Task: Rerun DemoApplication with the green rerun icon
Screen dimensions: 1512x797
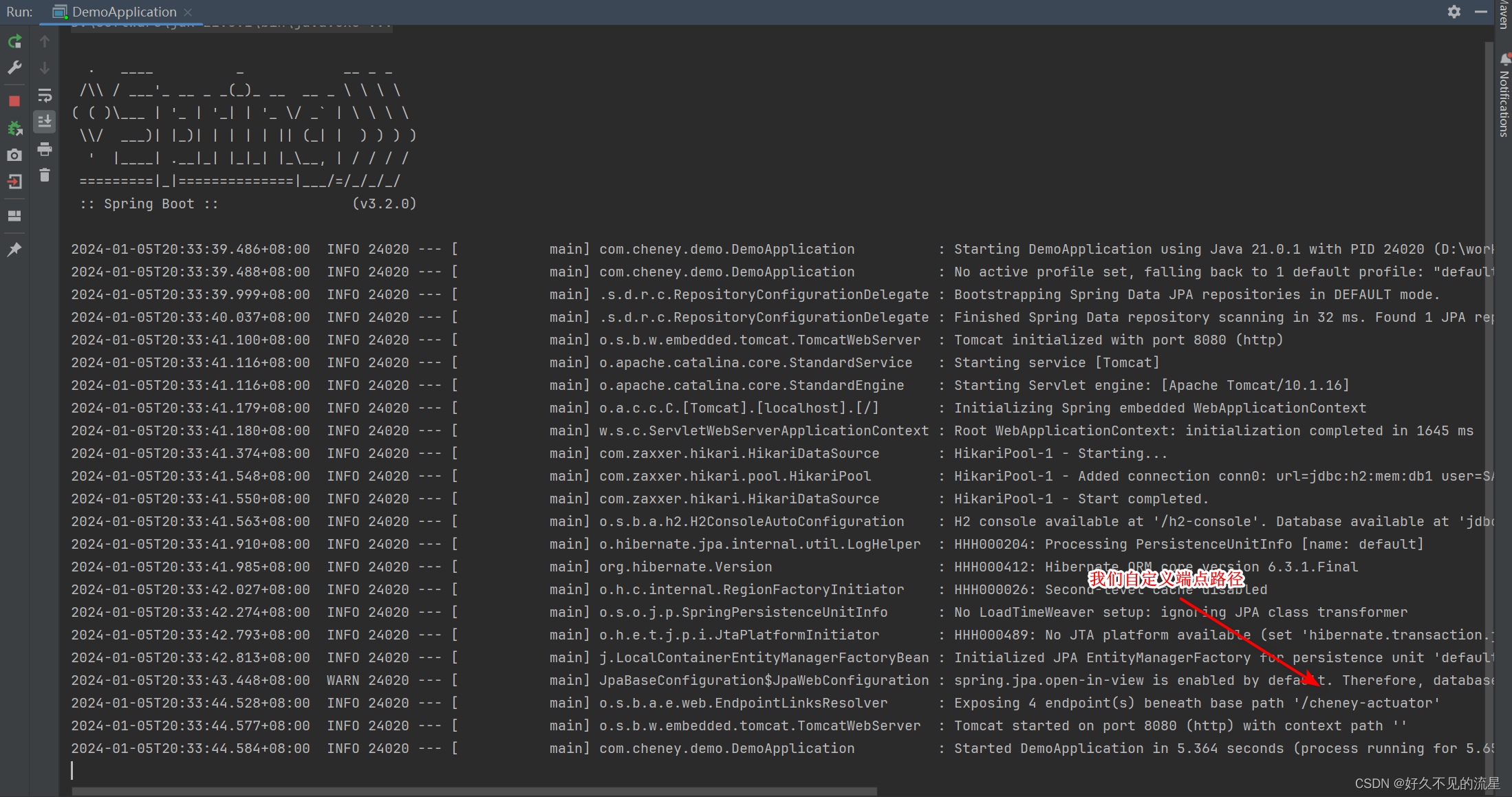Action: [x=14, y=42]
